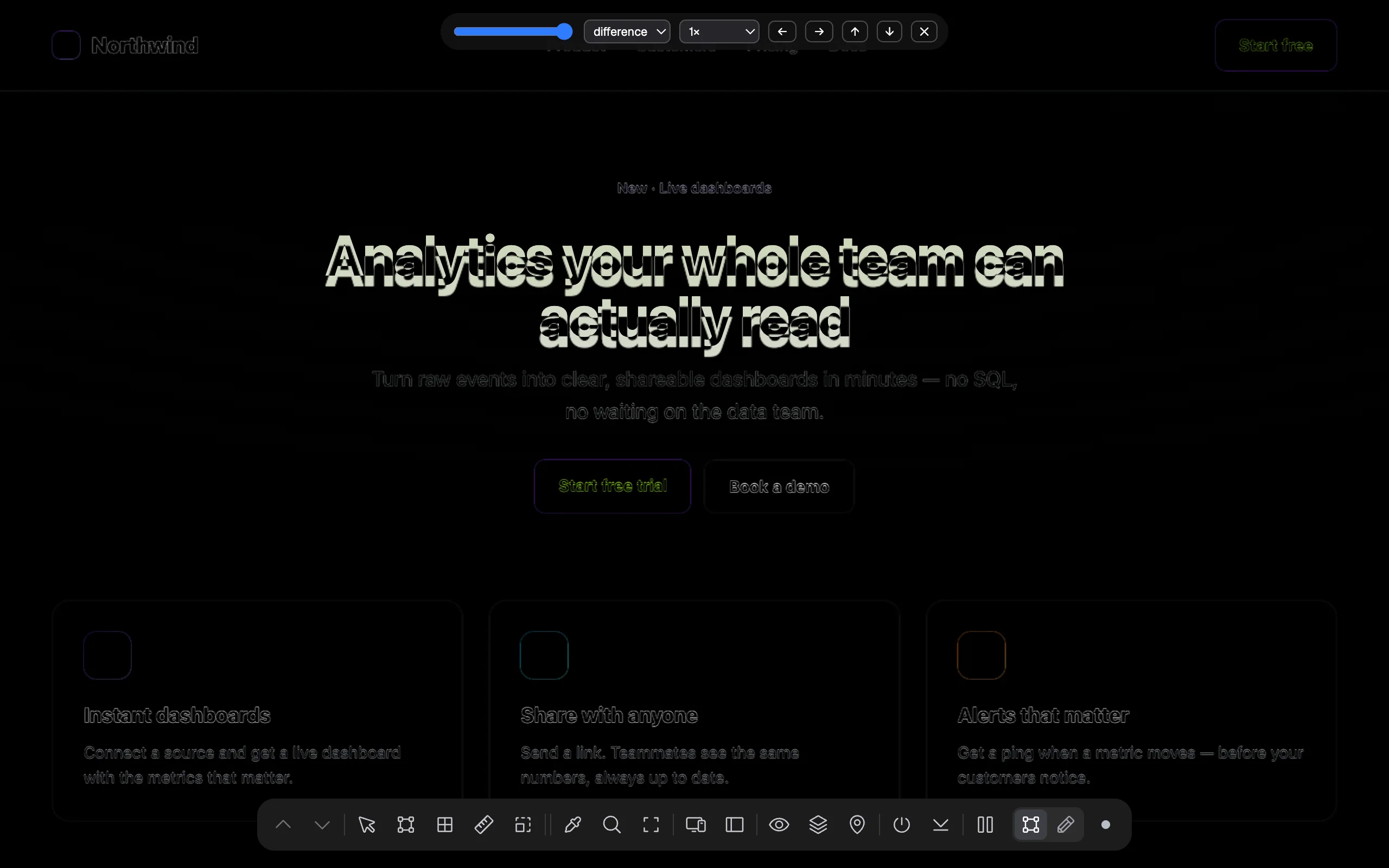Toggle the eye visibility icon
This screenshot has height=868, width=1389.
780,825
